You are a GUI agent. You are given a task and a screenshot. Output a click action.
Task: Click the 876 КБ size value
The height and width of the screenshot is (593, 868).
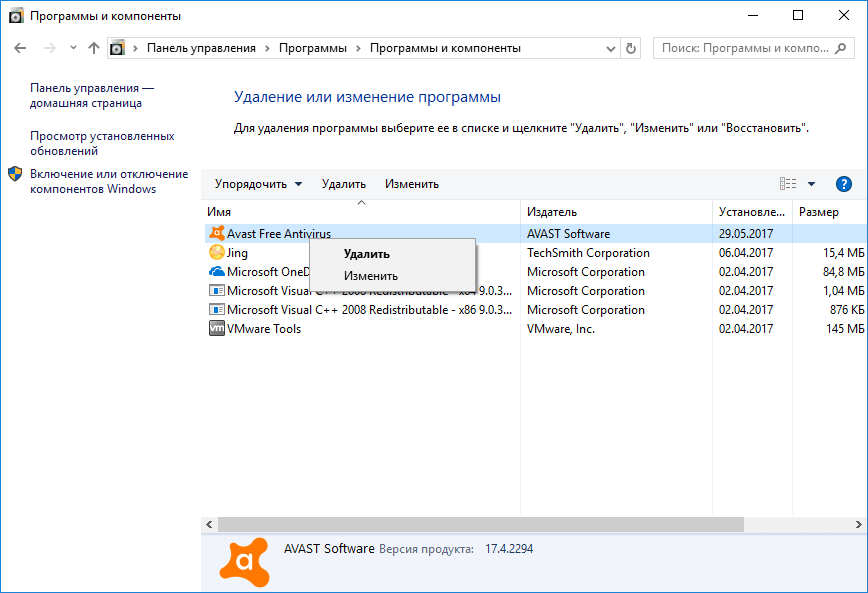pos(847,310)
